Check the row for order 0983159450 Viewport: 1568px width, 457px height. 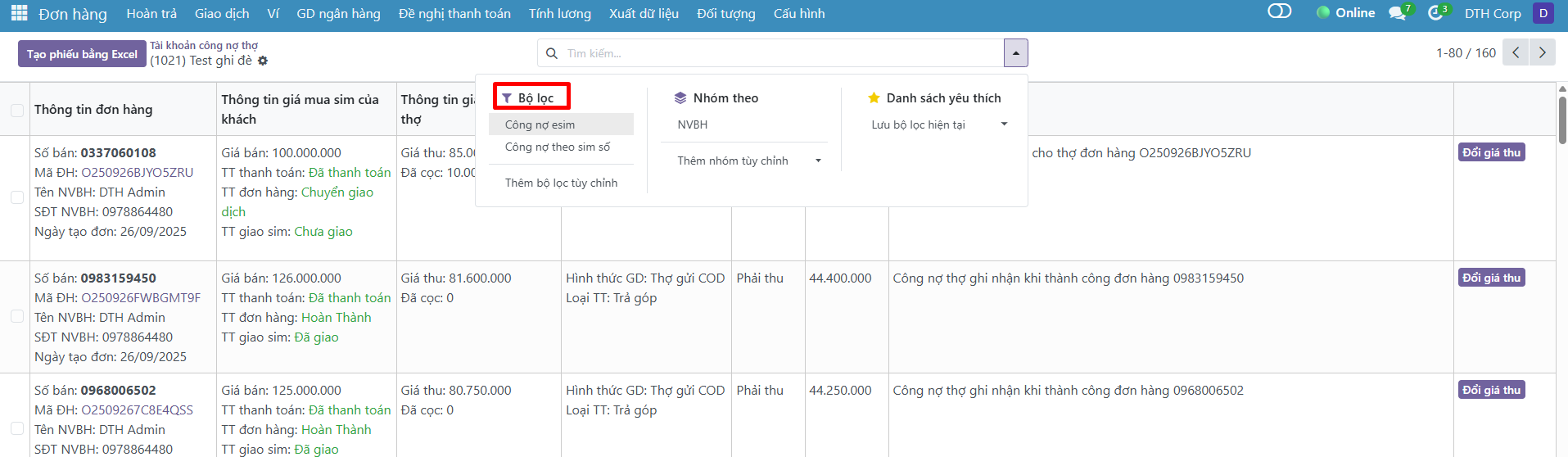pyautogui.click(x=17, y=317)
